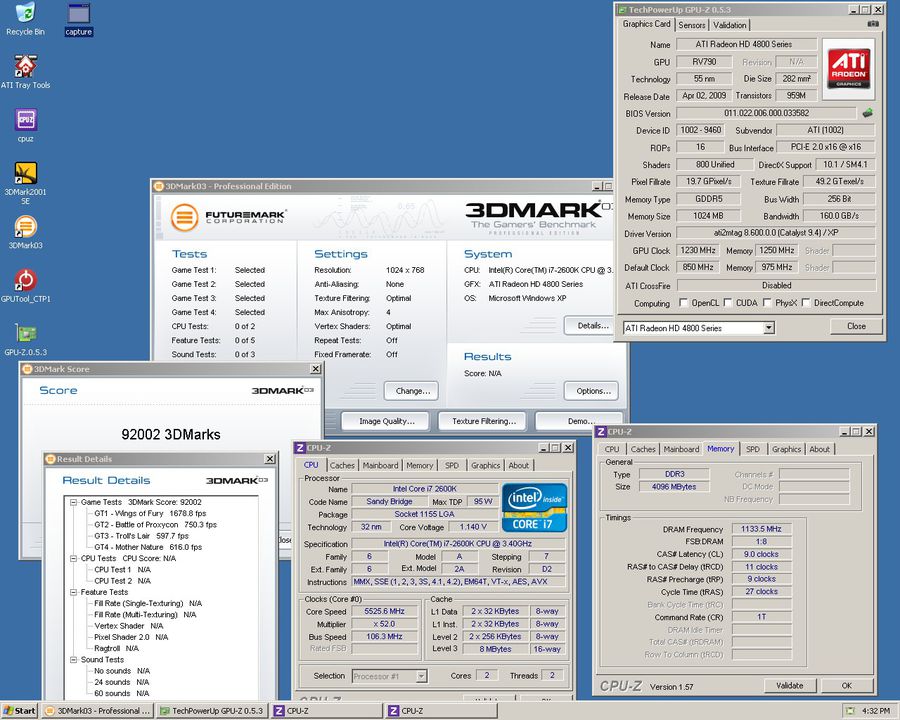Switch to TechPowerUp GPU-Z 0.5.3 taskbar button
The height and width of the screenshot is (720, 900).
click(213, 711)
